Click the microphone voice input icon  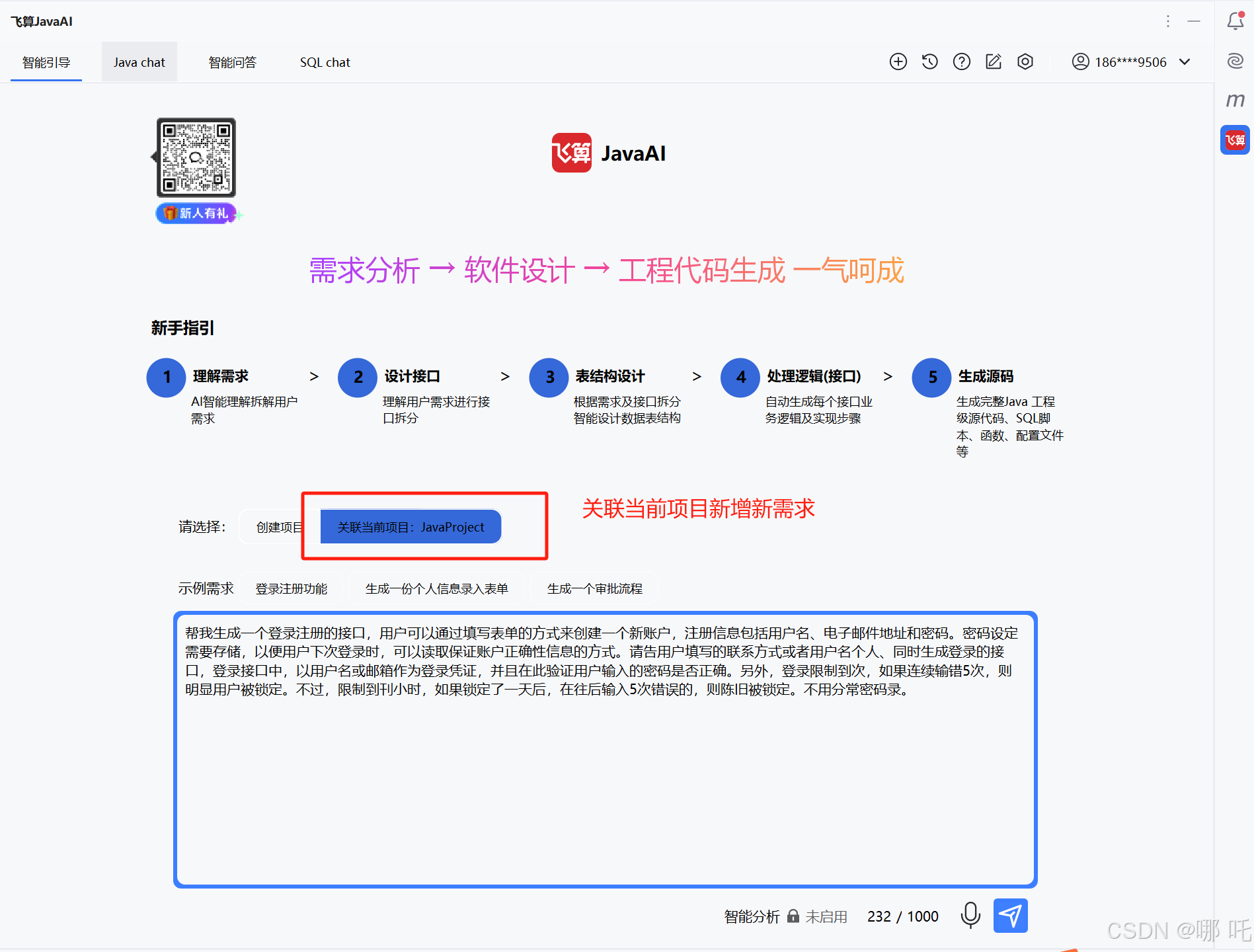click(970, 916)
